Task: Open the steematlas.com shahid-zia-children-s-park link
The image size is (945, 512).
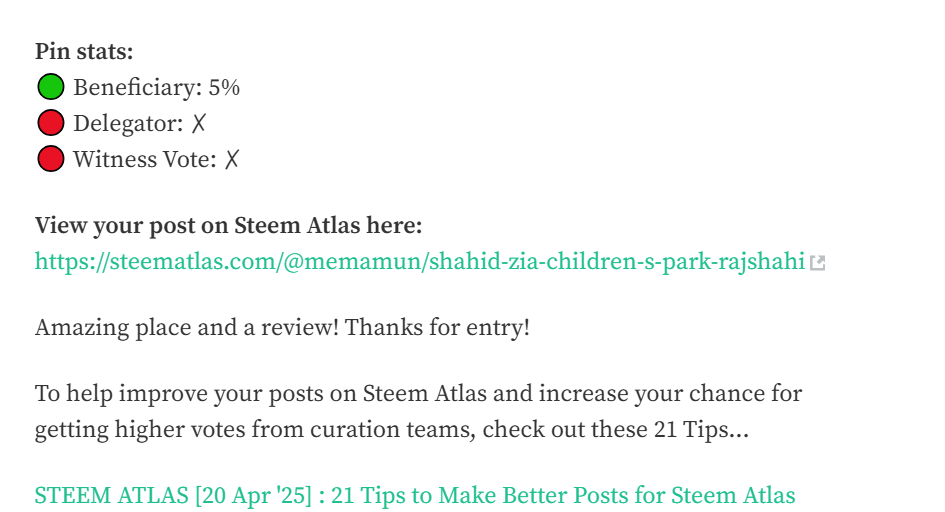Action: 420,261
